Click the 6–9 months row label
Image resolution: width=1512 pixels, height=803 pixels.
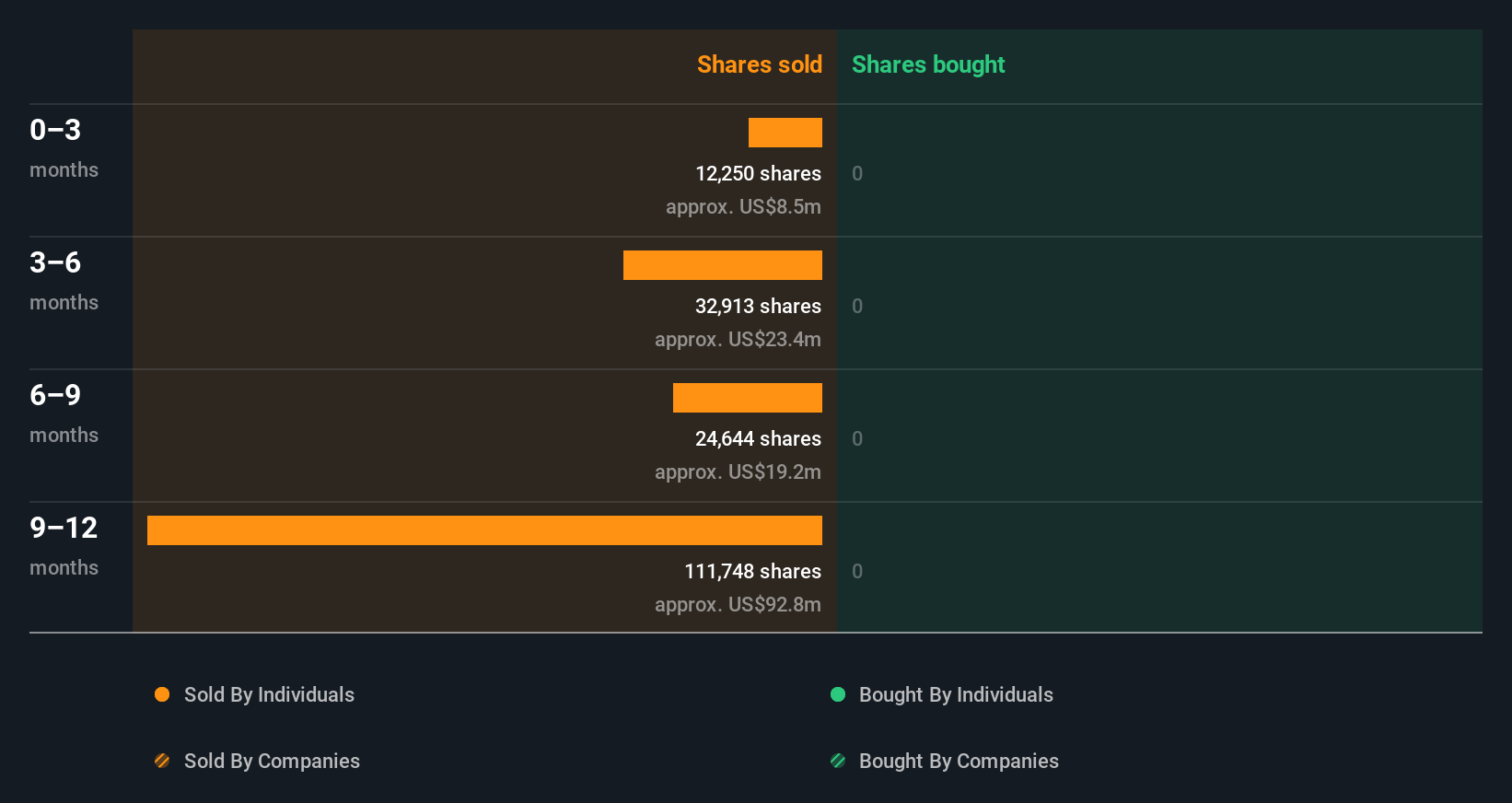[64, 413]
